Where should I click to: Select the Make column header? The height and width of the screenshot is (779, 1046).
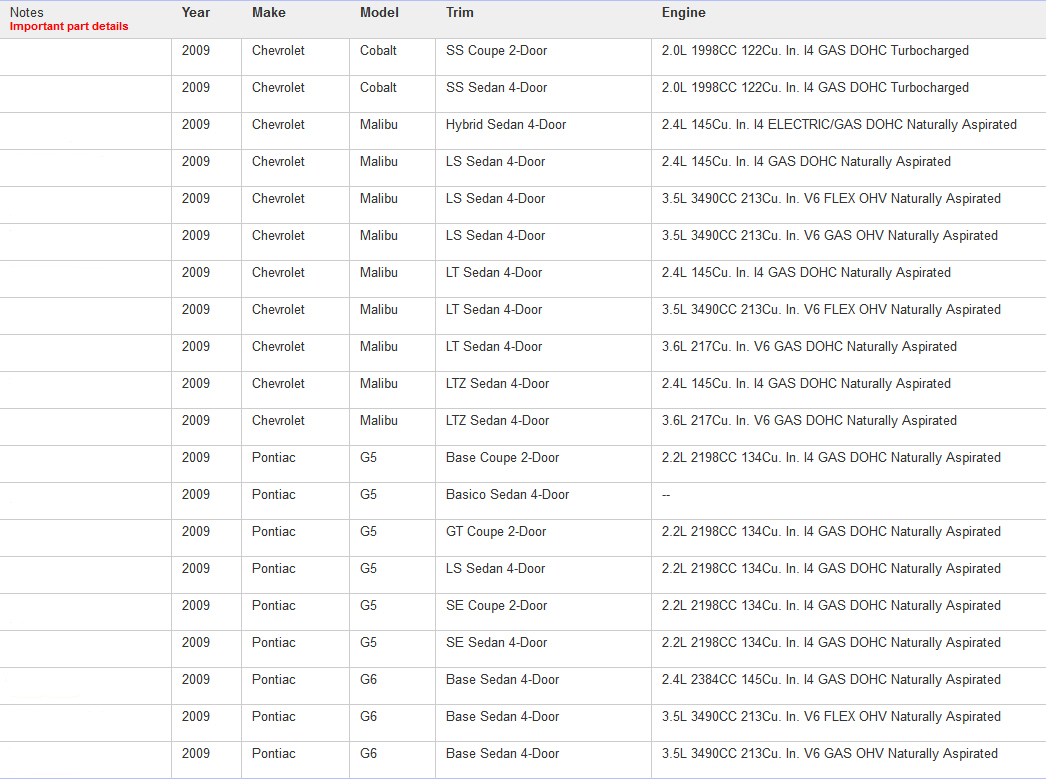(x=269, y=13)
